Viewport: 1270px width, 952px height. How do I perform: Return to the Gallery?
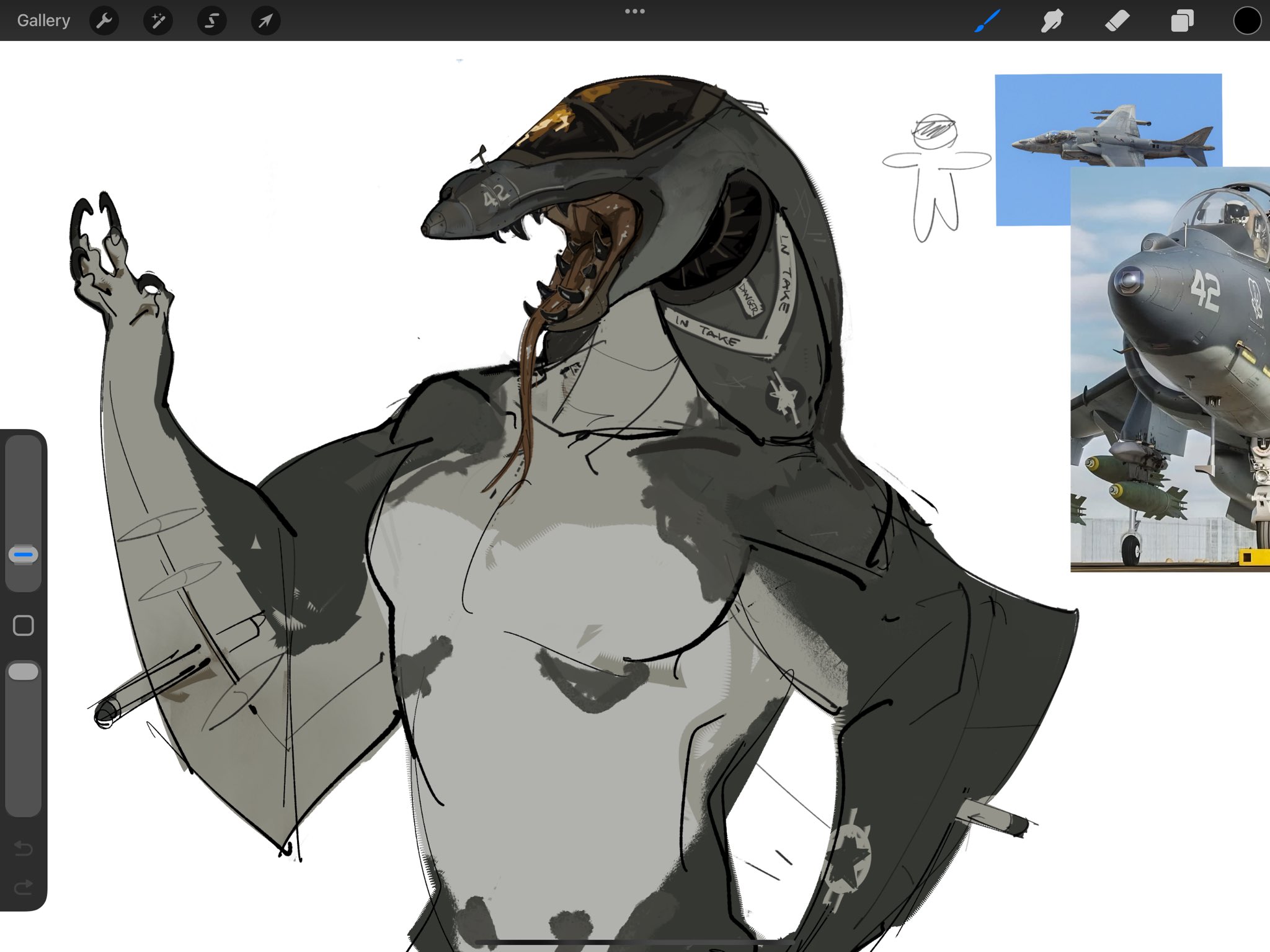click(43, 20)
